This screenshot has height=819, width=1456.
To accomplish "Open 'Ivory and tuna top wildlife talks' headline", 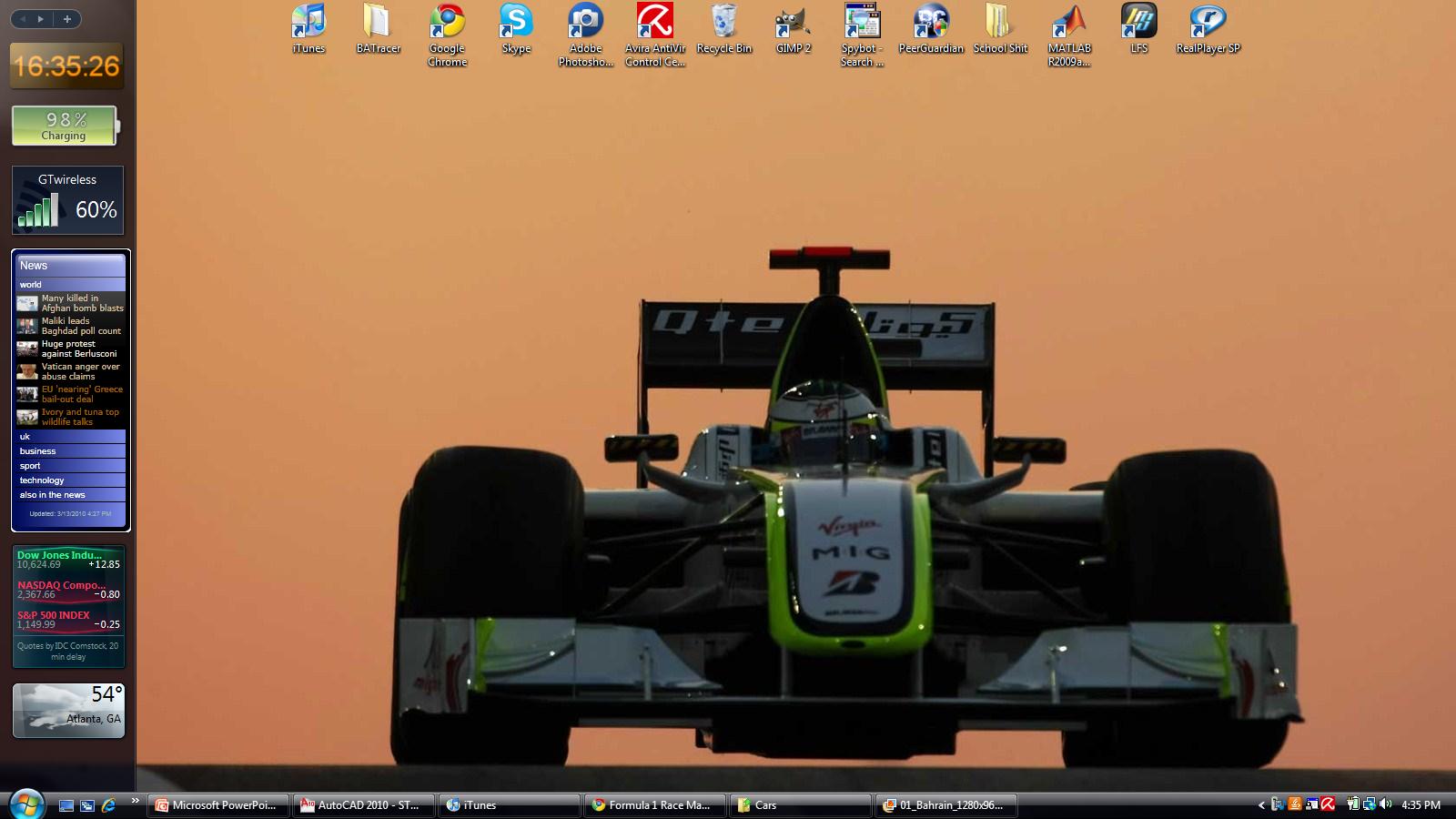I will point(80,417).
